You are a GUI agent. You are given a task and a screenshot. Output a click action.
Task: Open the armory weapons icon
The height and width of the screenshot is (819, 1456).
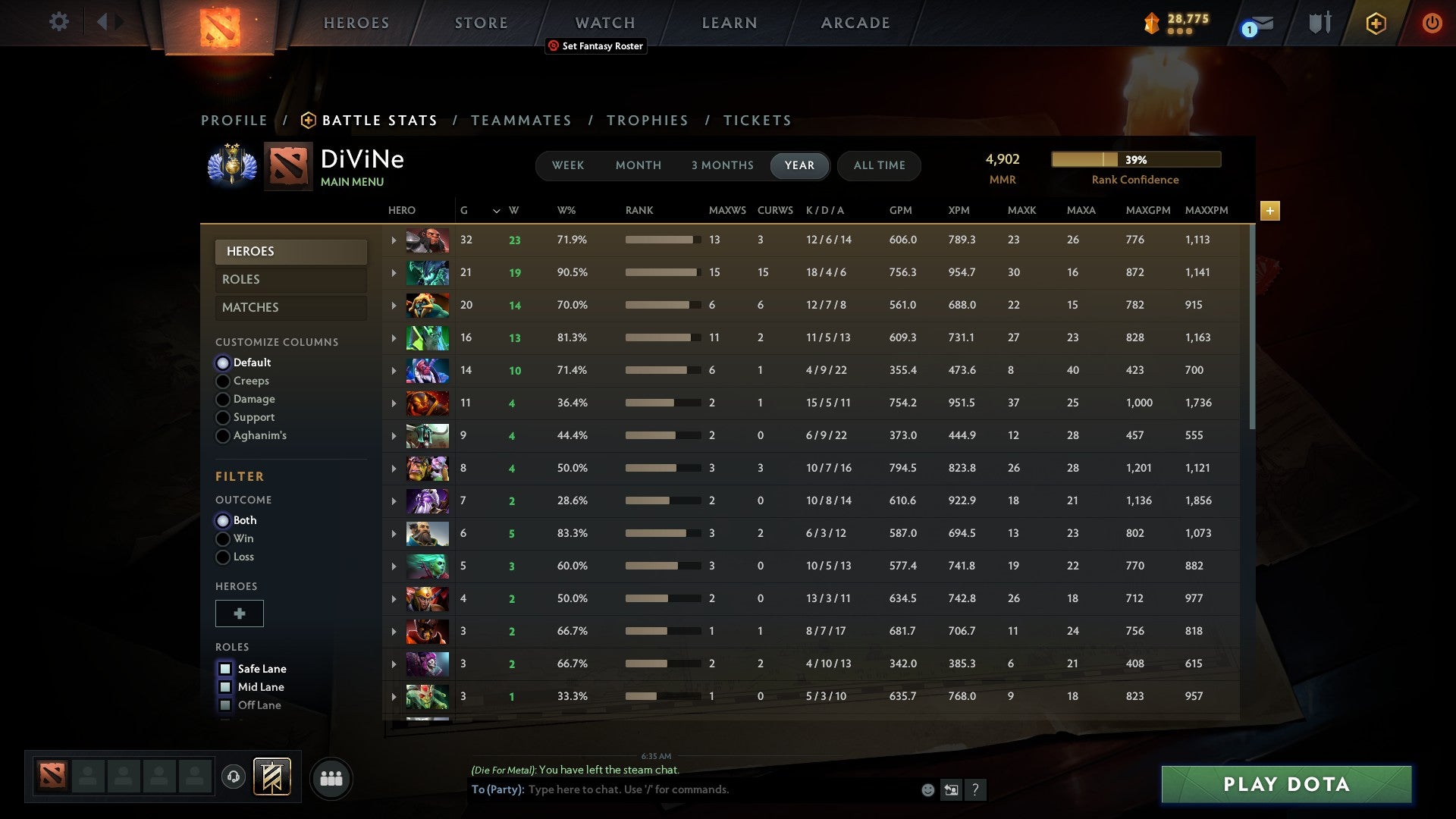[x=1319, y=22]
